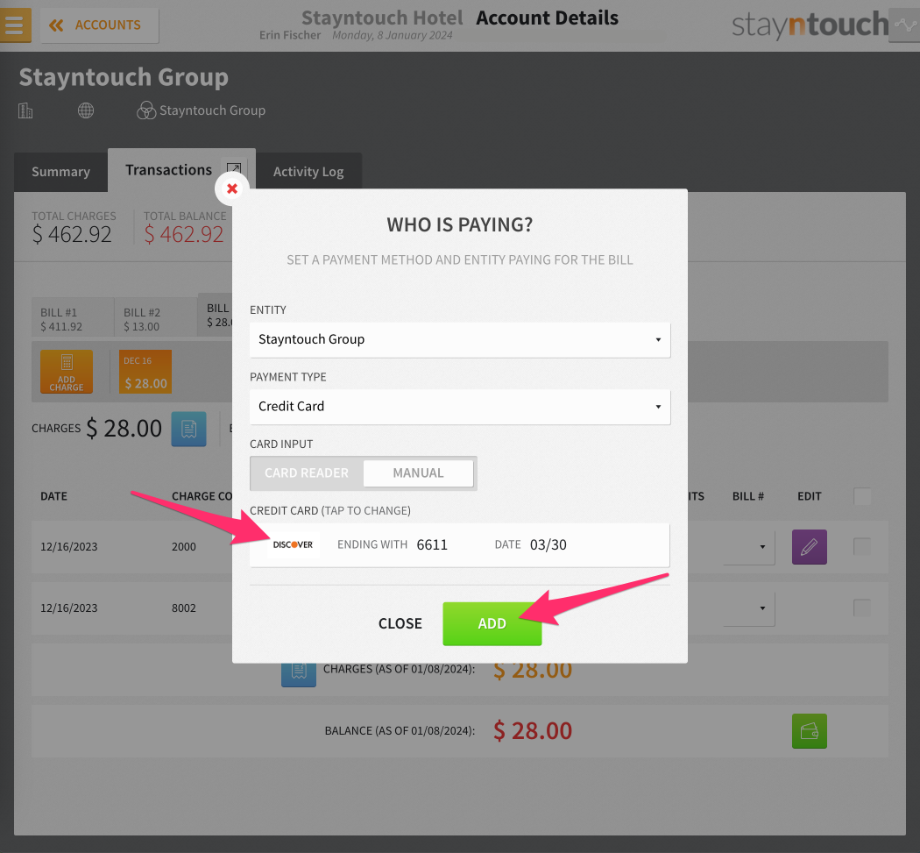Click the activity graph icon top right
920x853 pixels.
(x=904, y=25)
